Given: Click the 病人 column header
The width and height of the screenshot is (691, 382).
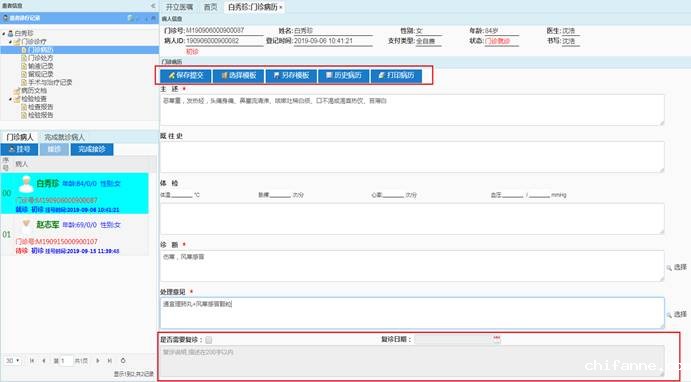Looking at the screenshot, I should click(21, 164).
